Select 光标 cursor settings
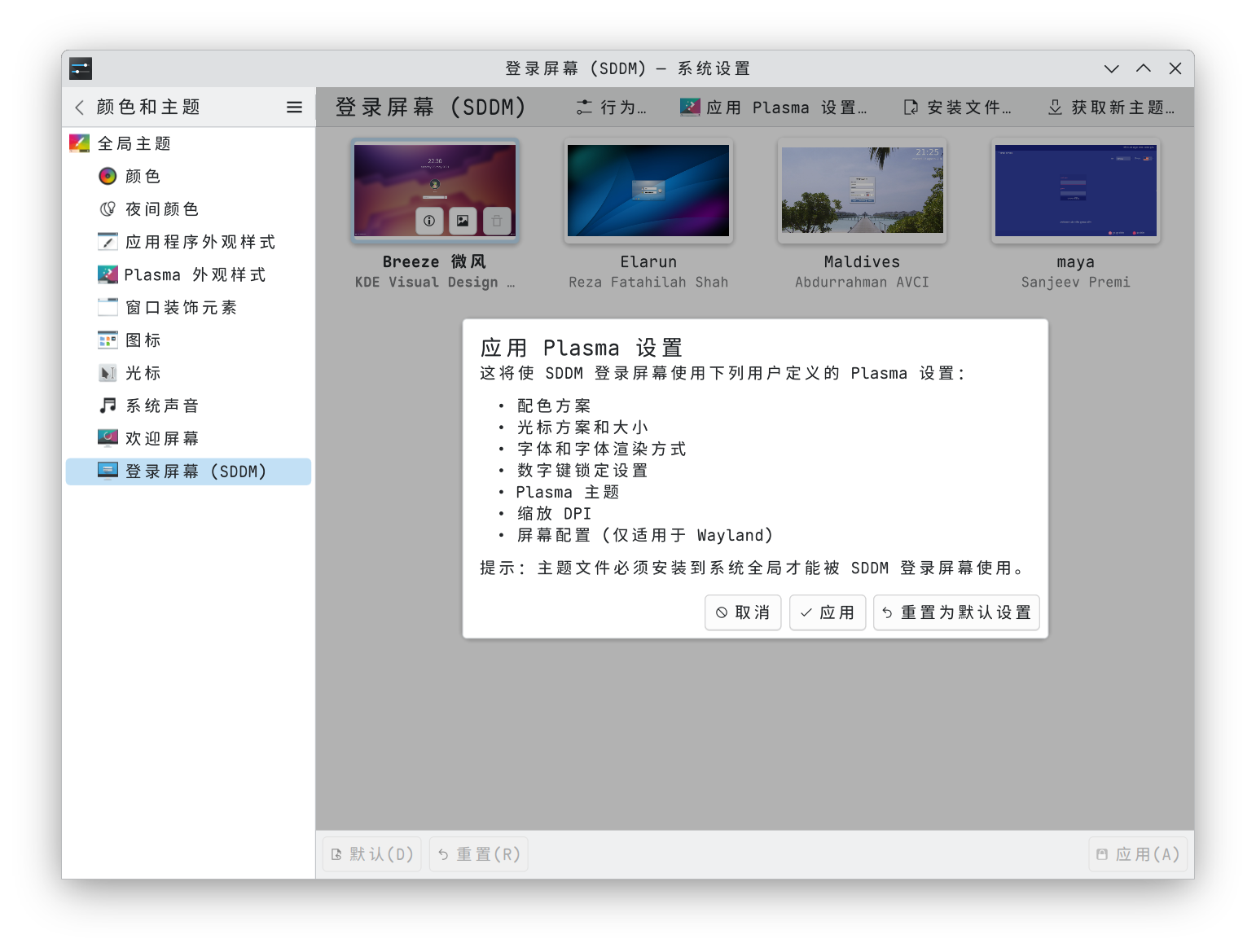The image size is (1256, 952). pos(143,373)
